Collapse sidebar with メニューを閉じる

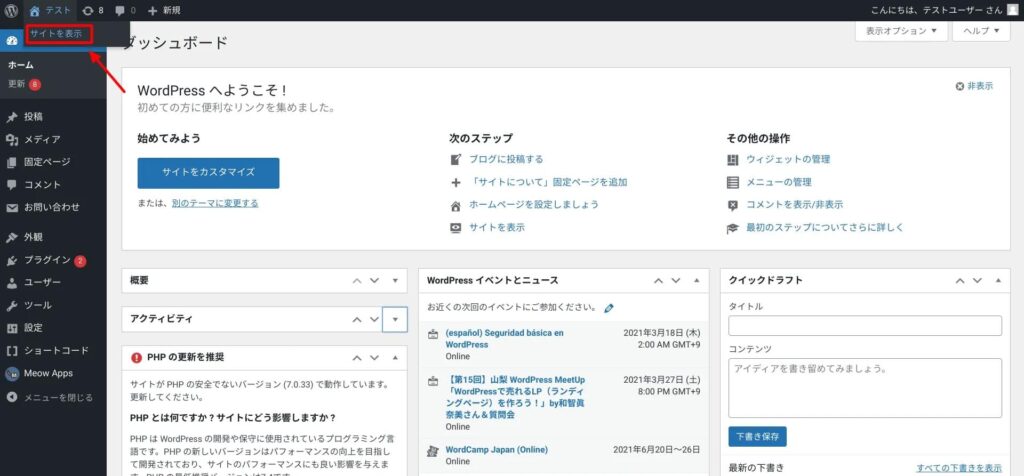tap(50, 397)
